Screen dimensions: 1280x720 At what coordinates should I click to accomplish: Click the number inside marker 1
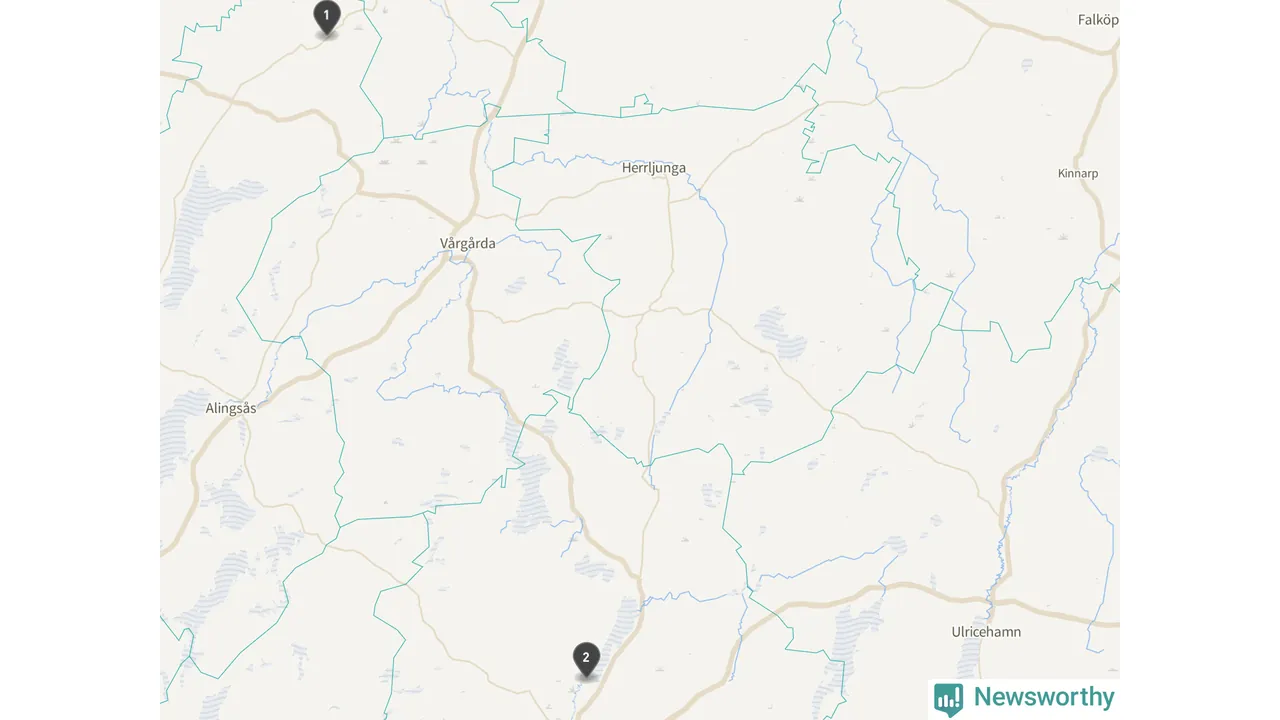pyautogui.click(x=326, y=15)
